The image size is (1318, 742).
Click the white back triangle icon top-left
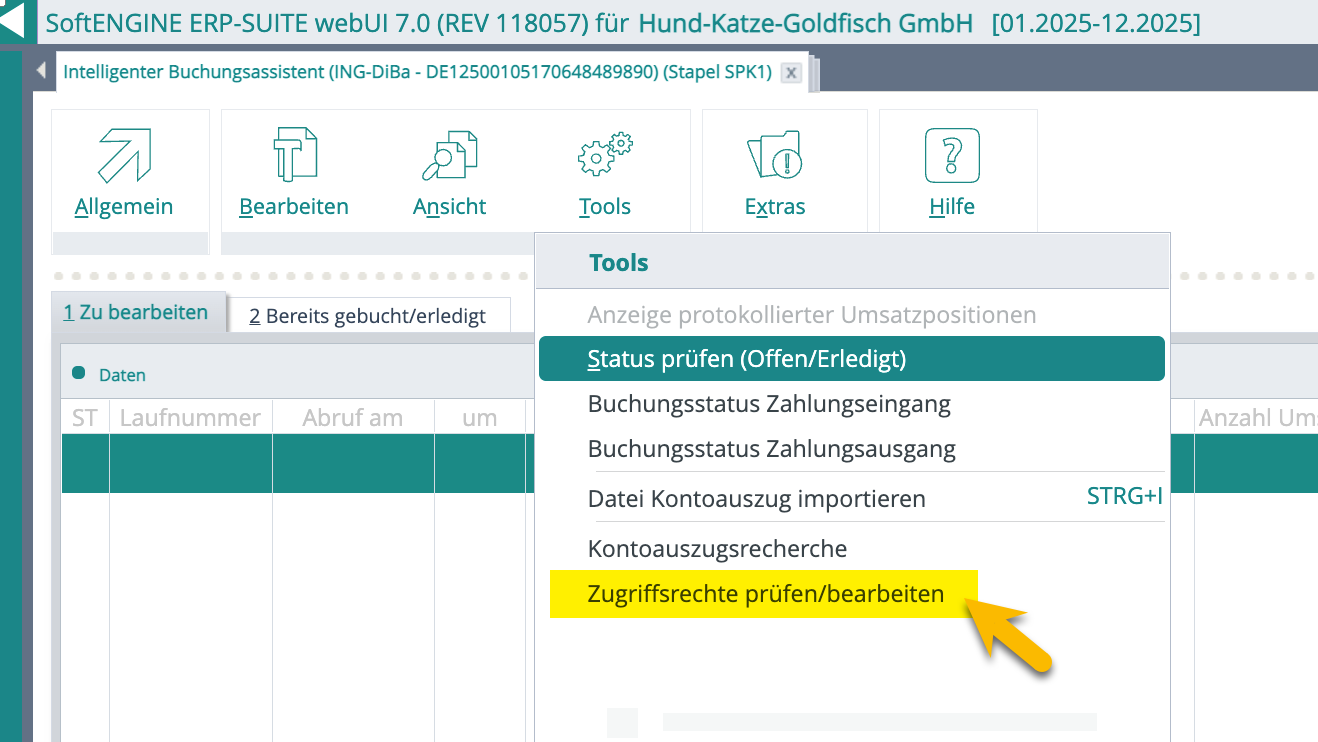pyautogui.click(x=15, y=21)
